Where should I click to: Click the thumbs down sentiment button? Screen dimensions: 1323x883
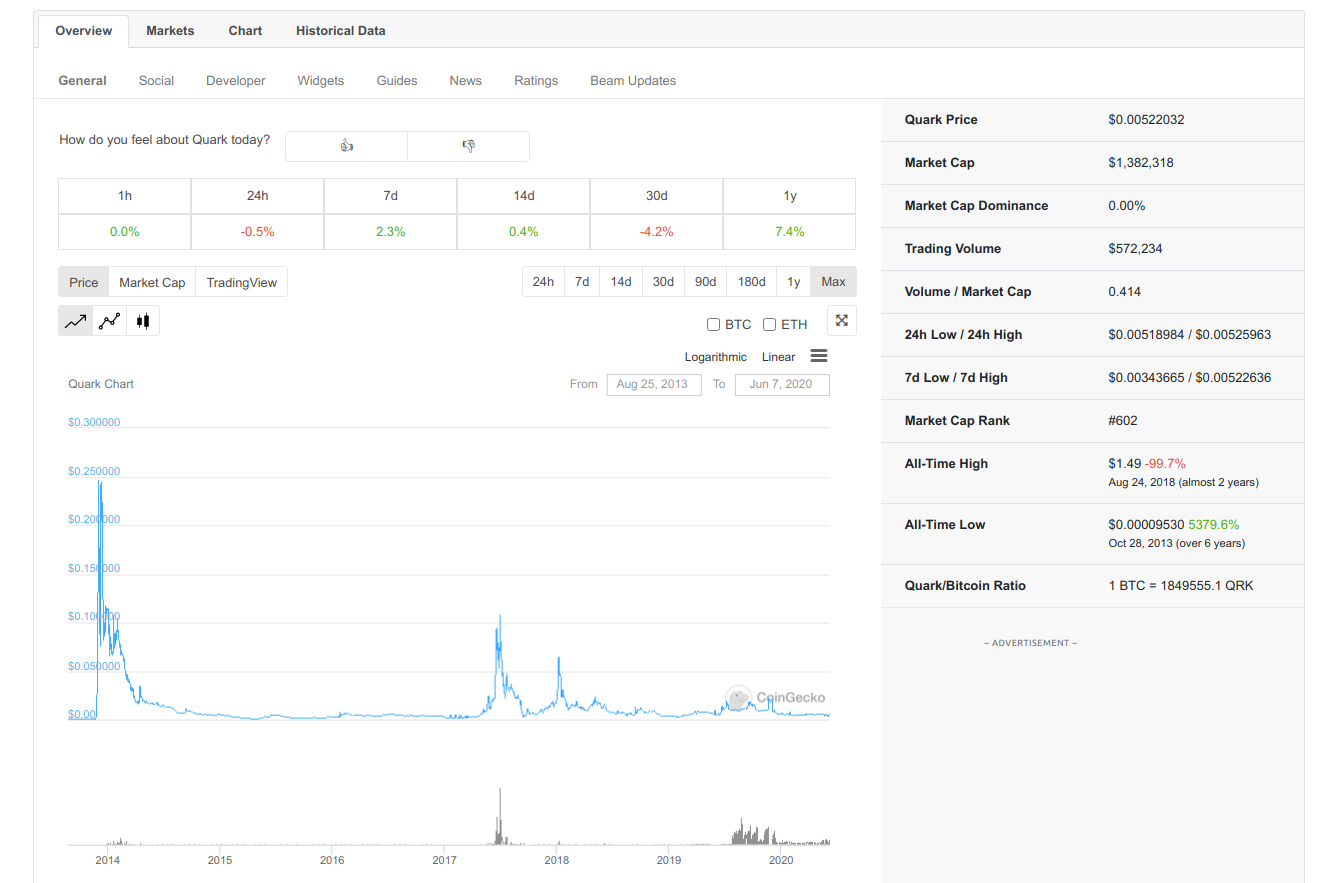coord(468,146)
